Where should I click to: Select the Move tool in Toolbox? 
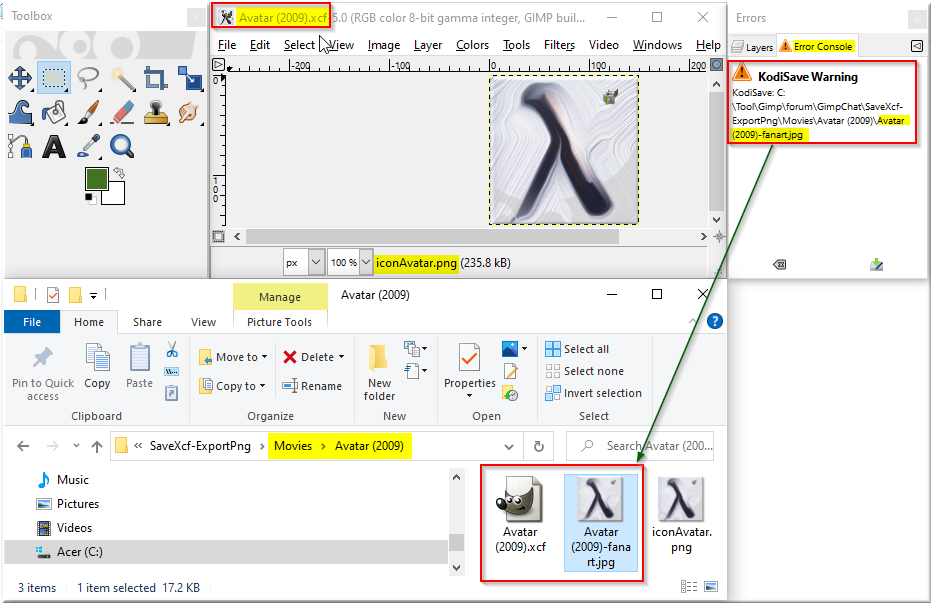[x=20, y=78]
